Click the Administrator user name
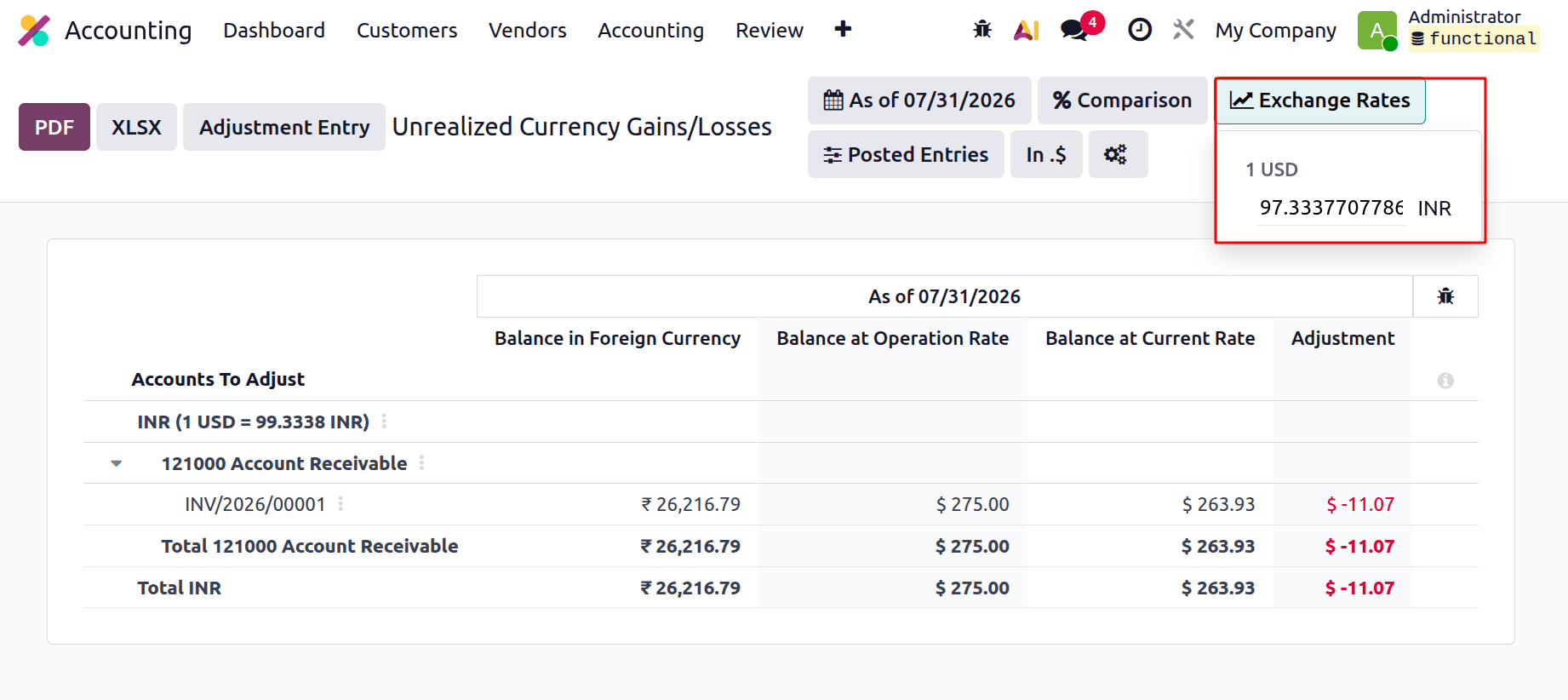 pos(1464,16)
